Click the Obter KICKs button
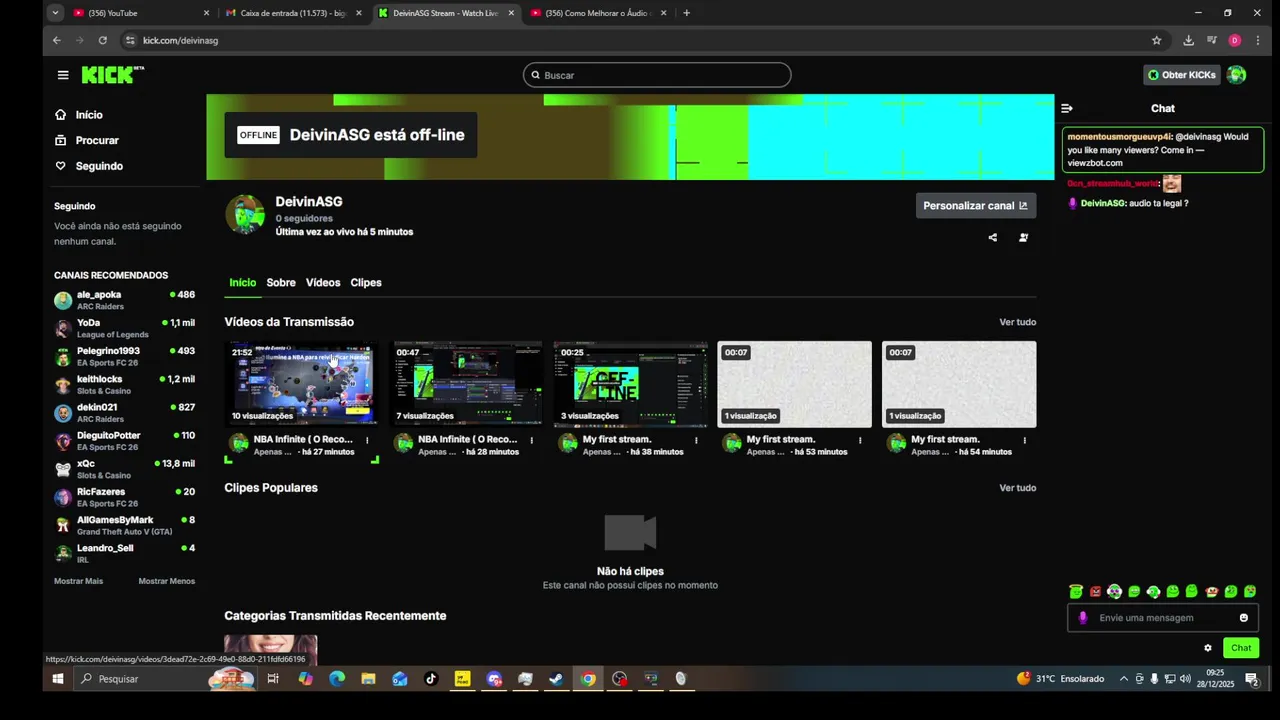The height and width of the screenshot is (720, 1280). point(1182,75)
